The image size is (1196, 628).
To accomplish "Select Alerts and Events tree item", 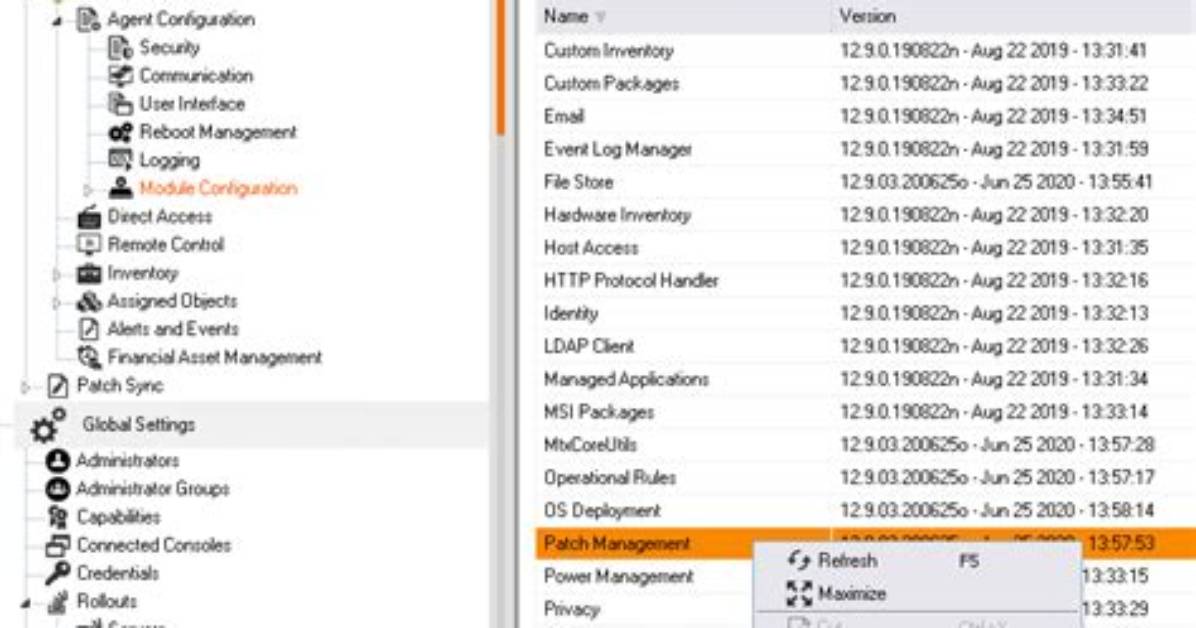I will 173,329.
